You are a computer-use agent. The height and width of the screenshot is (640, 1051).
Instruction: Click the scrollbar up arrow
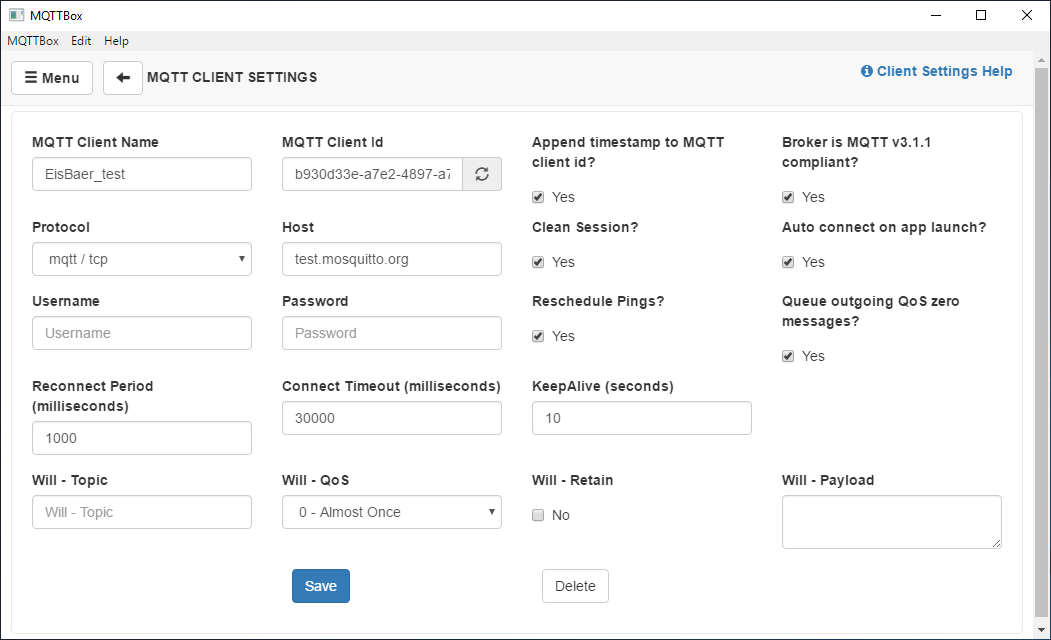click(x=1041, y=60)
